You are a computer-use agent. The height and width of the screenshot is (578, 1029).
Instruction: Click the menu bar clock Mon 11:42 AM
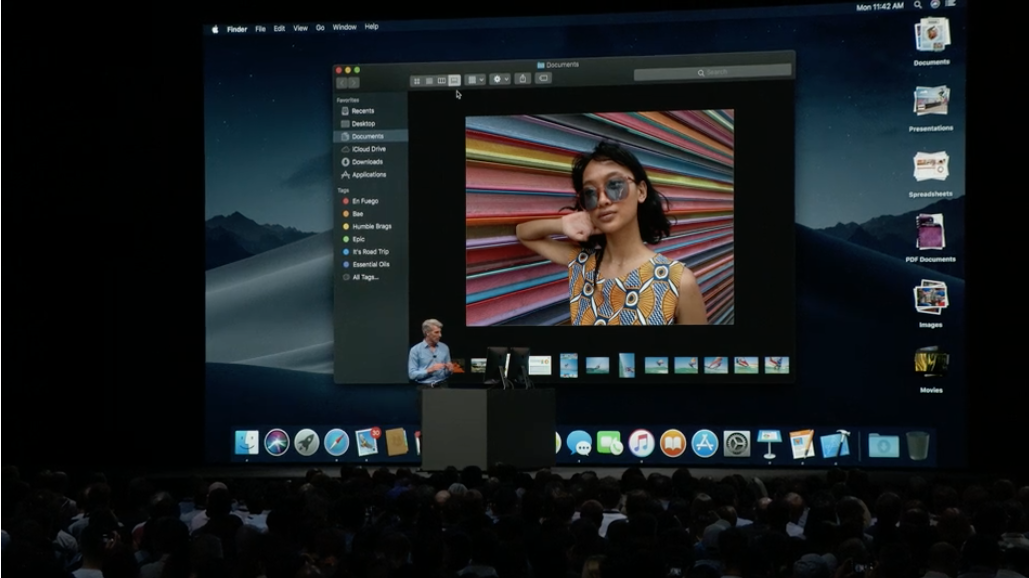tap(879, 7)
